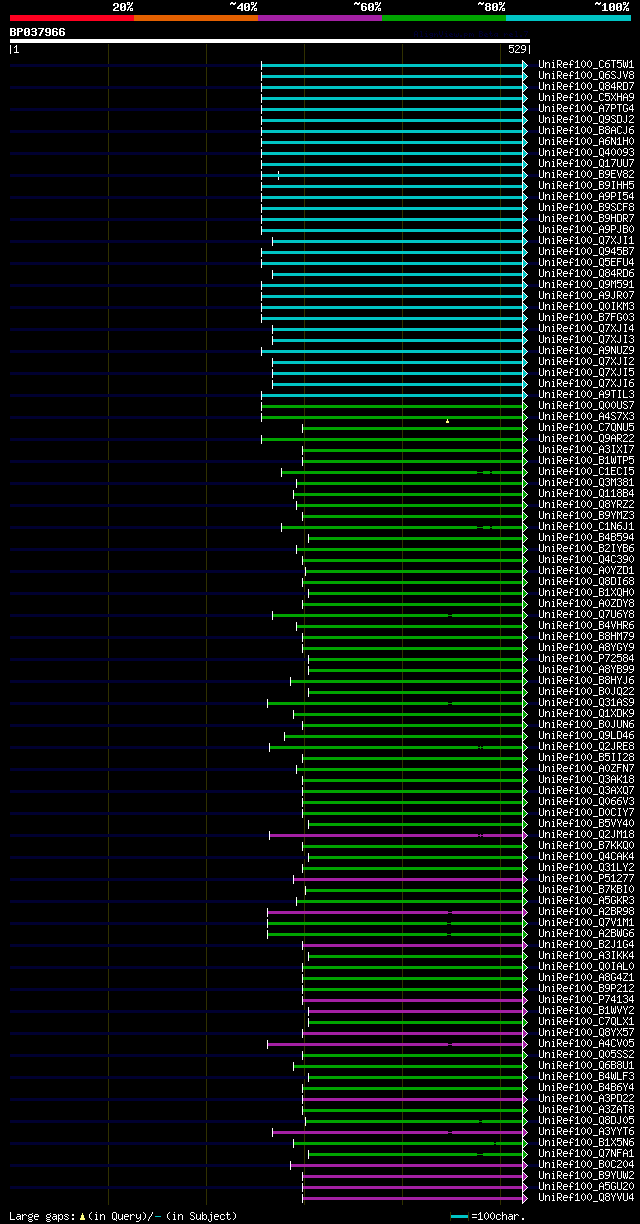Screen dimensions: 640x1224
Task: Click the purple alignment bar for UniRef100_A4CV05
Action: tap(397, 1044)
